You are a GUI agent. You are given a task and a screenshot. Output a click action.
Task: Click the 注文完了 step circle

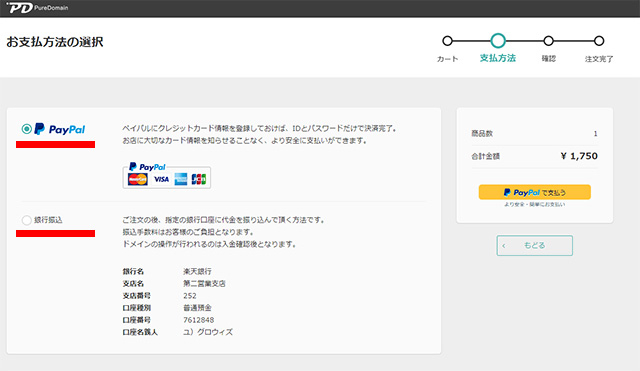pyautogui.click(x=599, y=41)
